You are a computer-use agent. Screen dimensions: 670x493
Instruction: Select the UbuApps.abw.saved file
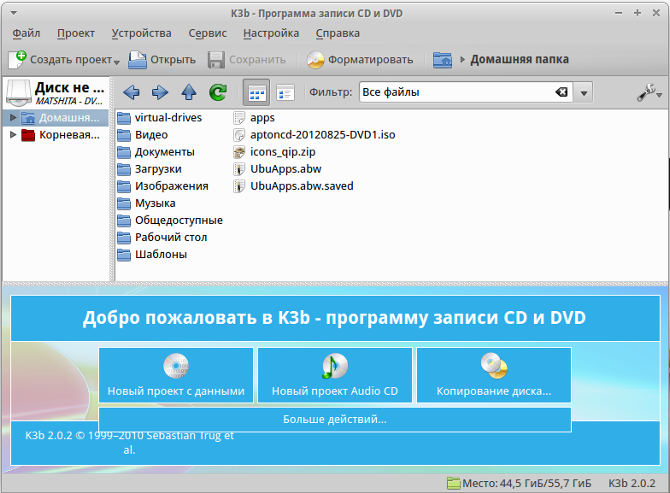[x=293, y=186]
